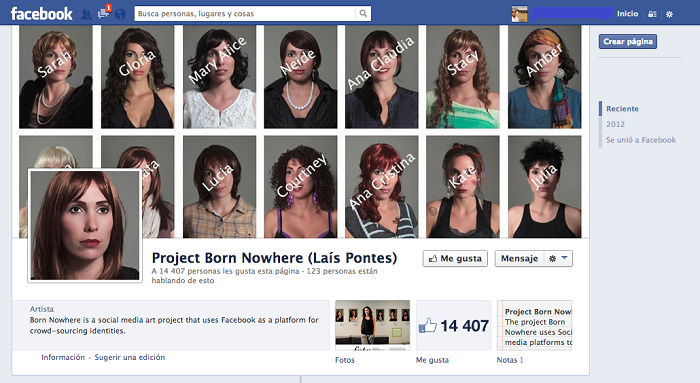
Task: Select Reciente in timeline navigation
Action: (x=622, y=108)
